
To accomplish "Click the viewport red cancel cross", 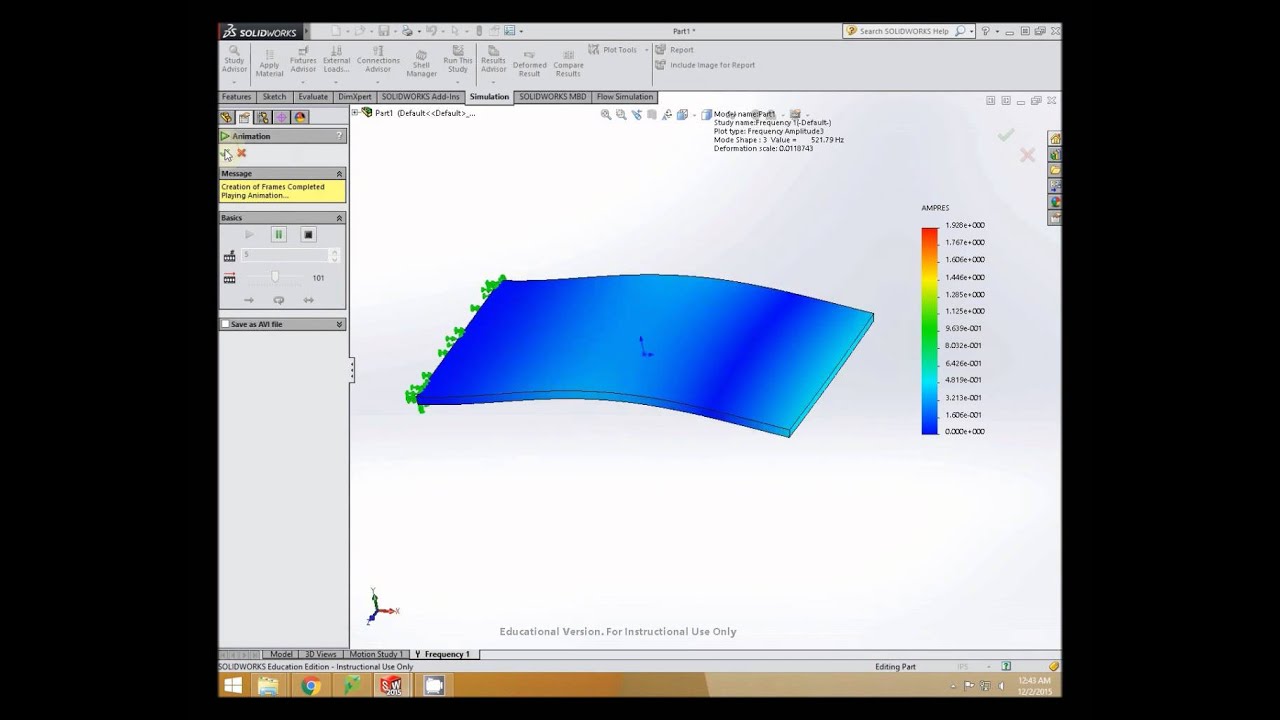I will point(1027,155).
